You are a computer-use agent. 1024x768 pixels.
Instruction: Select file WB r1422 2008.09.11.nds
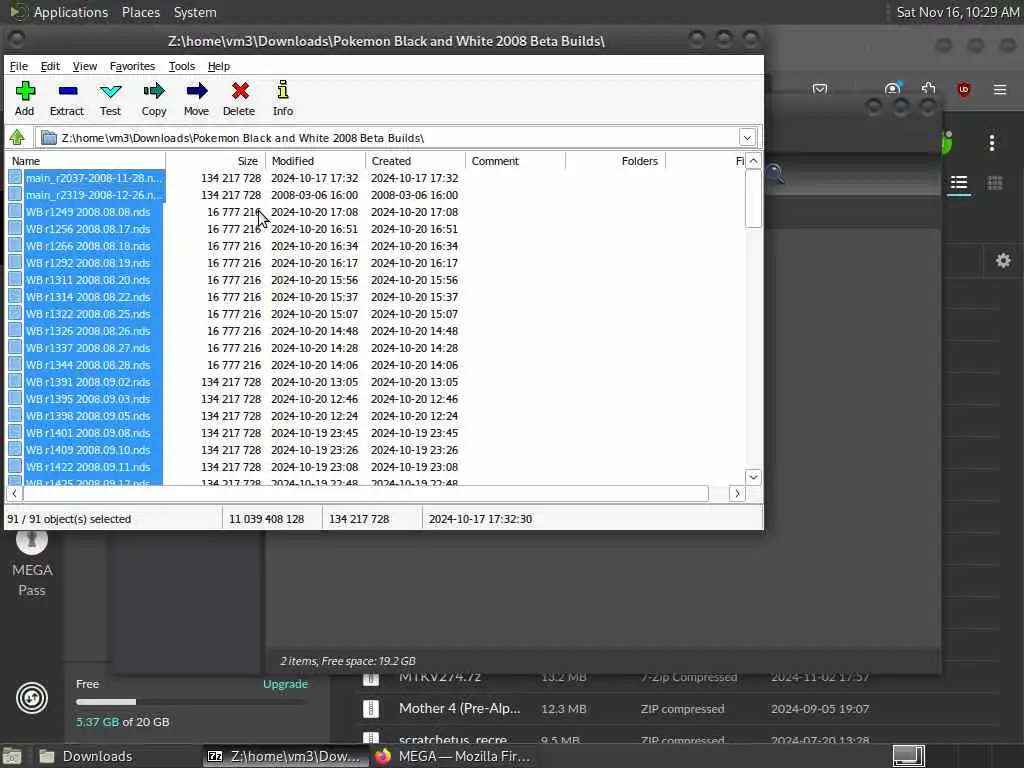(88, 466)
